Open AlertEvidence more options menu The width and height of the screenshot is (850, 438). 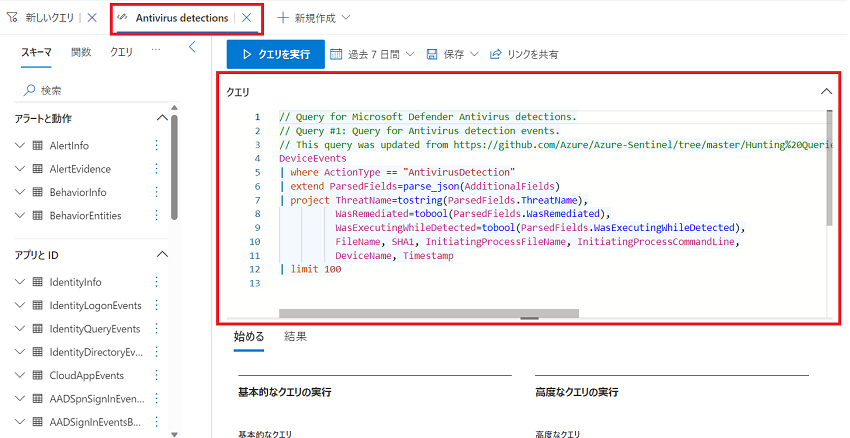point(157,169)
